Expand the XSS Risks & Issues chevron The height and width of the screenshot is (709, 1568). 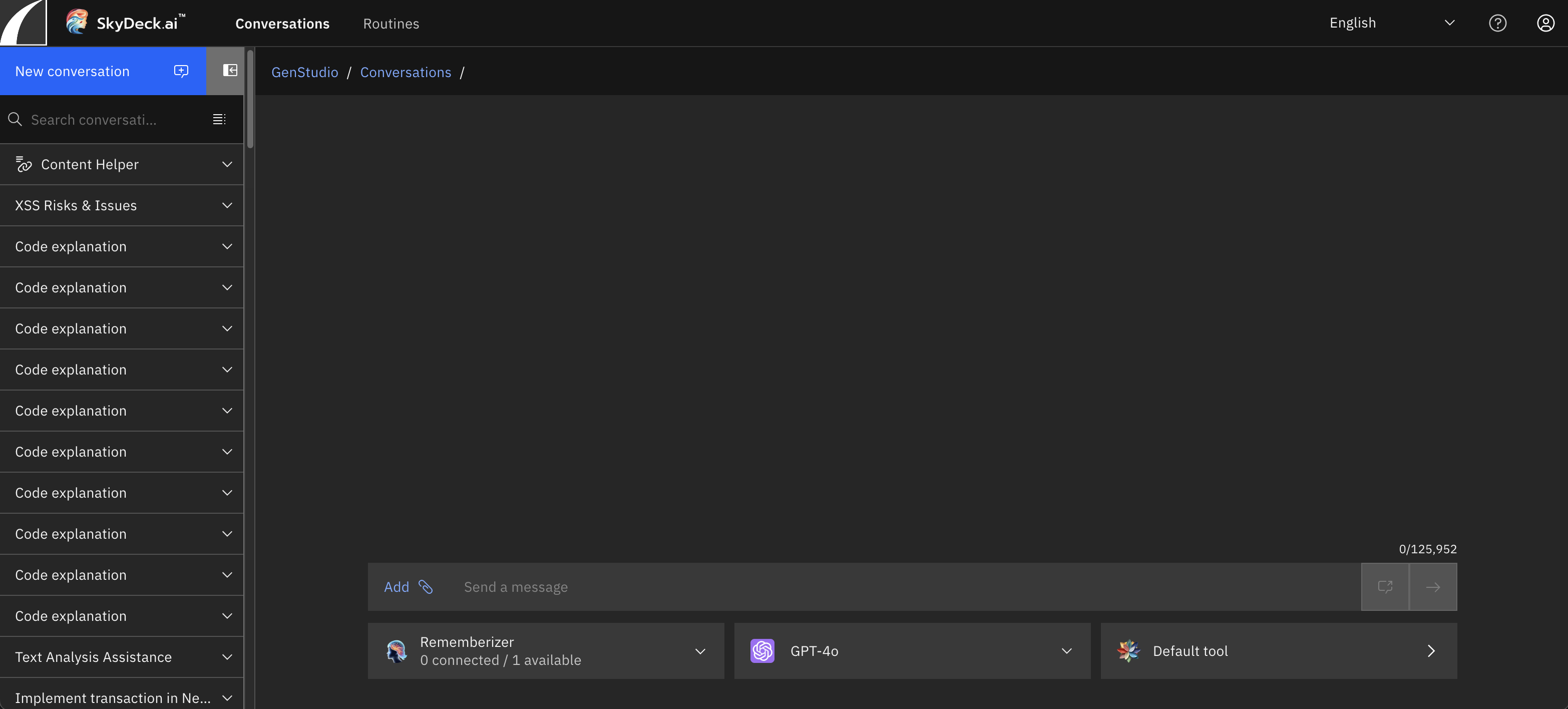coord(227,206)
